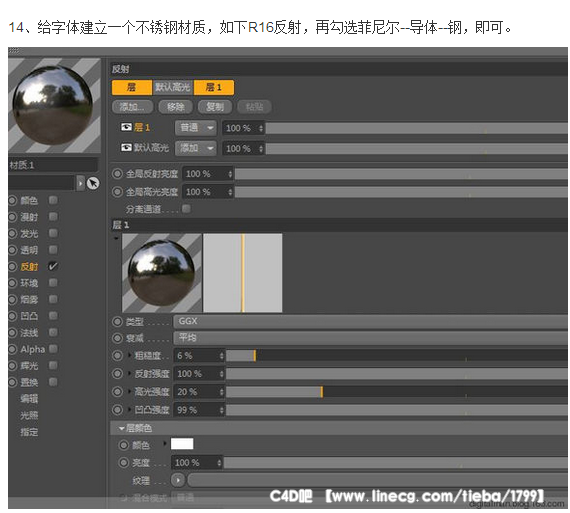Click the 凹凸强度 99 % value field
The height and width of the screenshot is (513, 570).
tap(199, 410)
